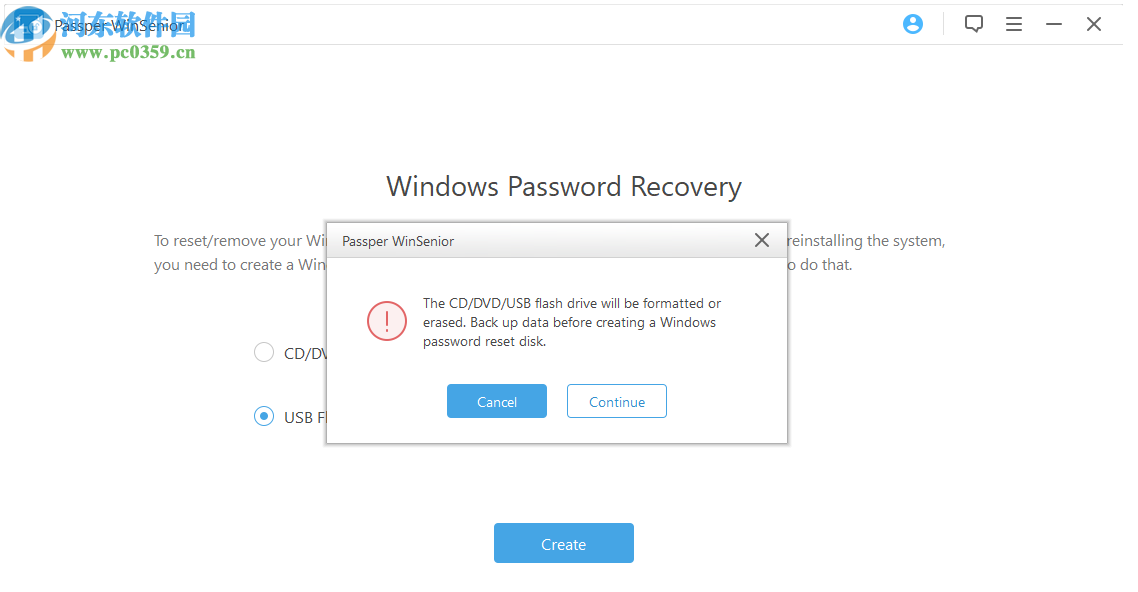Click the Windows Password Recovery heading
The height and width of the screenshot is (592, 1138).
564,187
